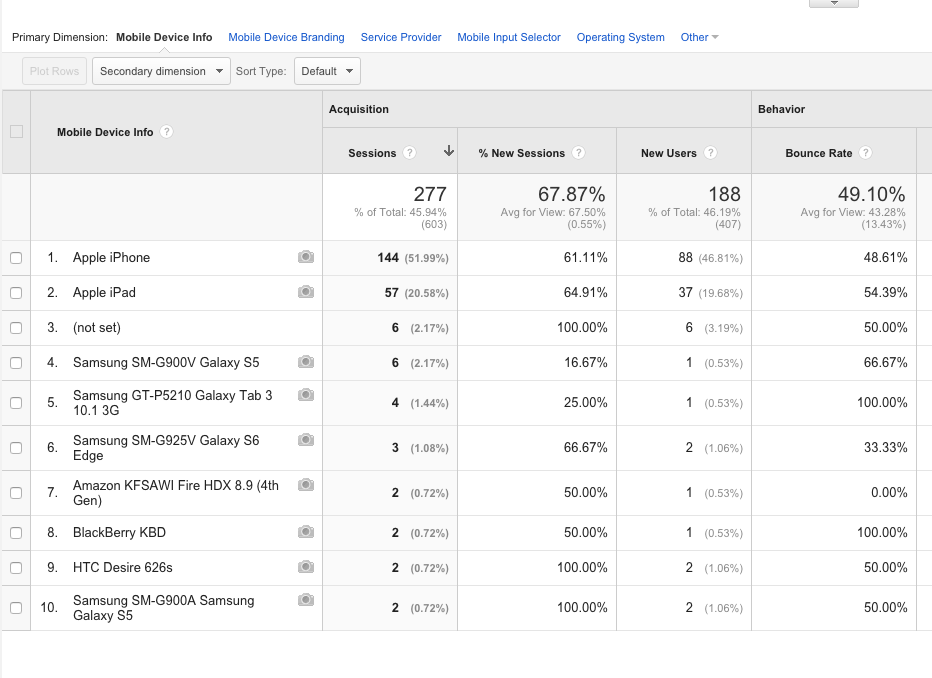Click Apple iPhone device name
Image resolution: width=932 pixels, height=678 pixels.
112,257
